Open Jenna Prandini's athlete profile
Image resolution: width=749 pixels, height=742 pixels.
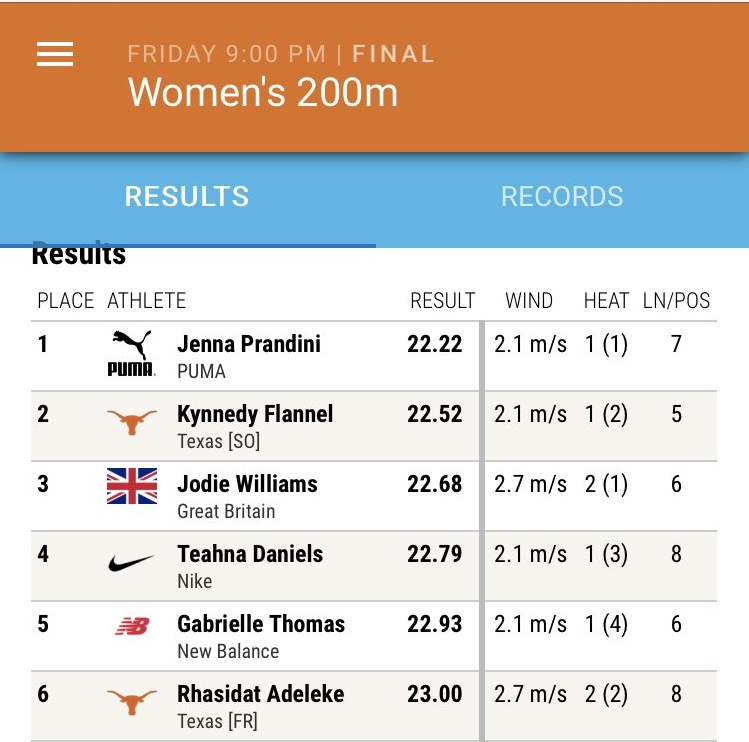point(249,344)
